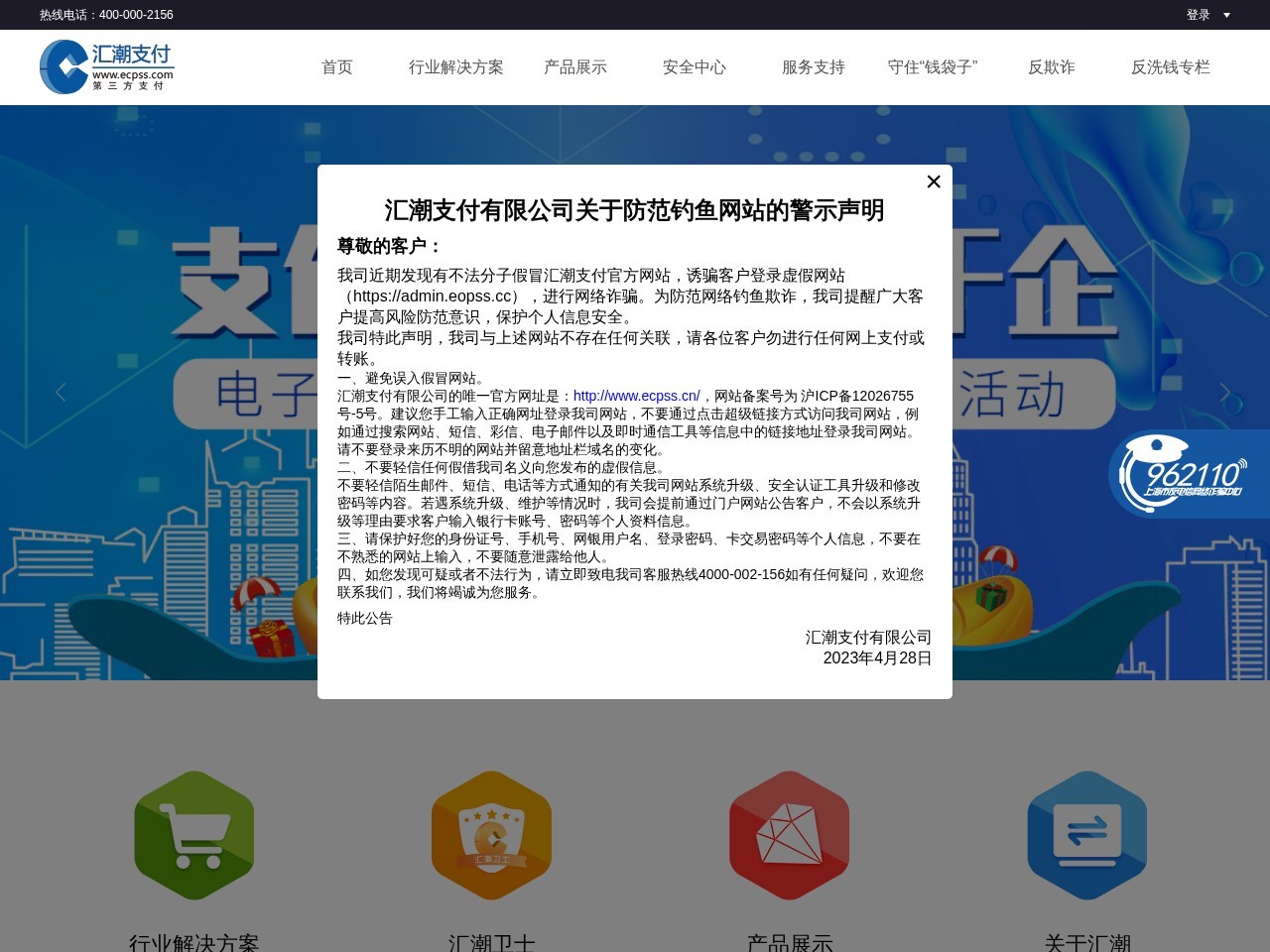
Task: Open the 反洗钱专栏 section
Action: (1171, 67)
